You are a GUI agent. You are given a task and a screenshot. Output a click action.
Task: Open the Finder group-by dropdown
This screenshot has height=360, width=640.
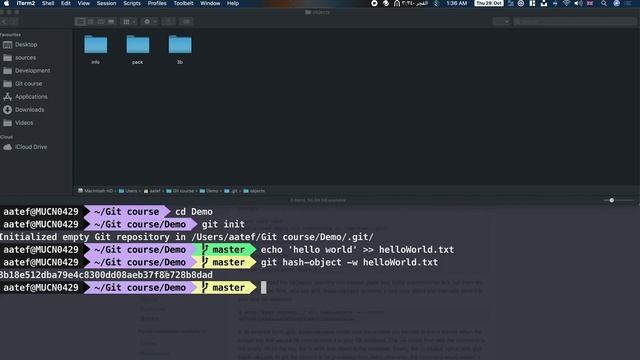tap(129, 22)
